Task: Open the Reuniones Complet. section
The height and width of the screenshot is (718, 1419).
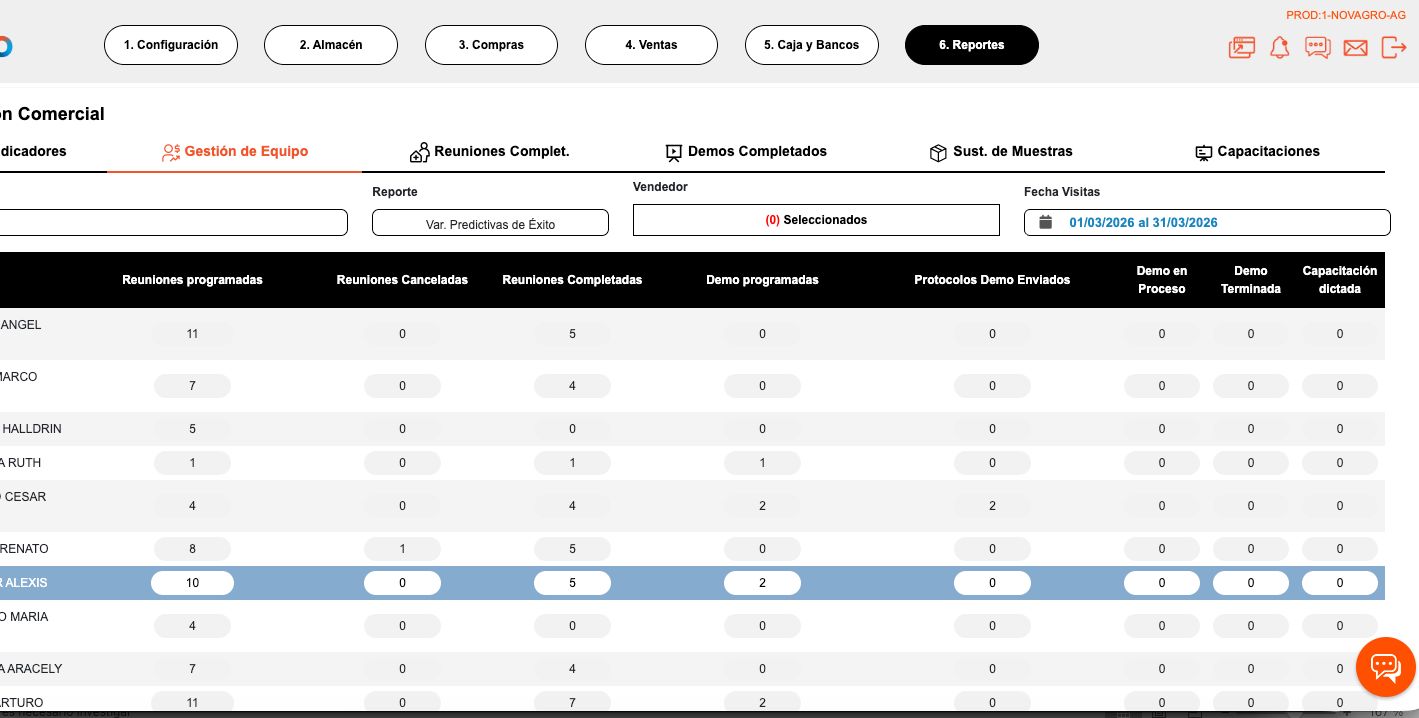Action: click(489, 151)
